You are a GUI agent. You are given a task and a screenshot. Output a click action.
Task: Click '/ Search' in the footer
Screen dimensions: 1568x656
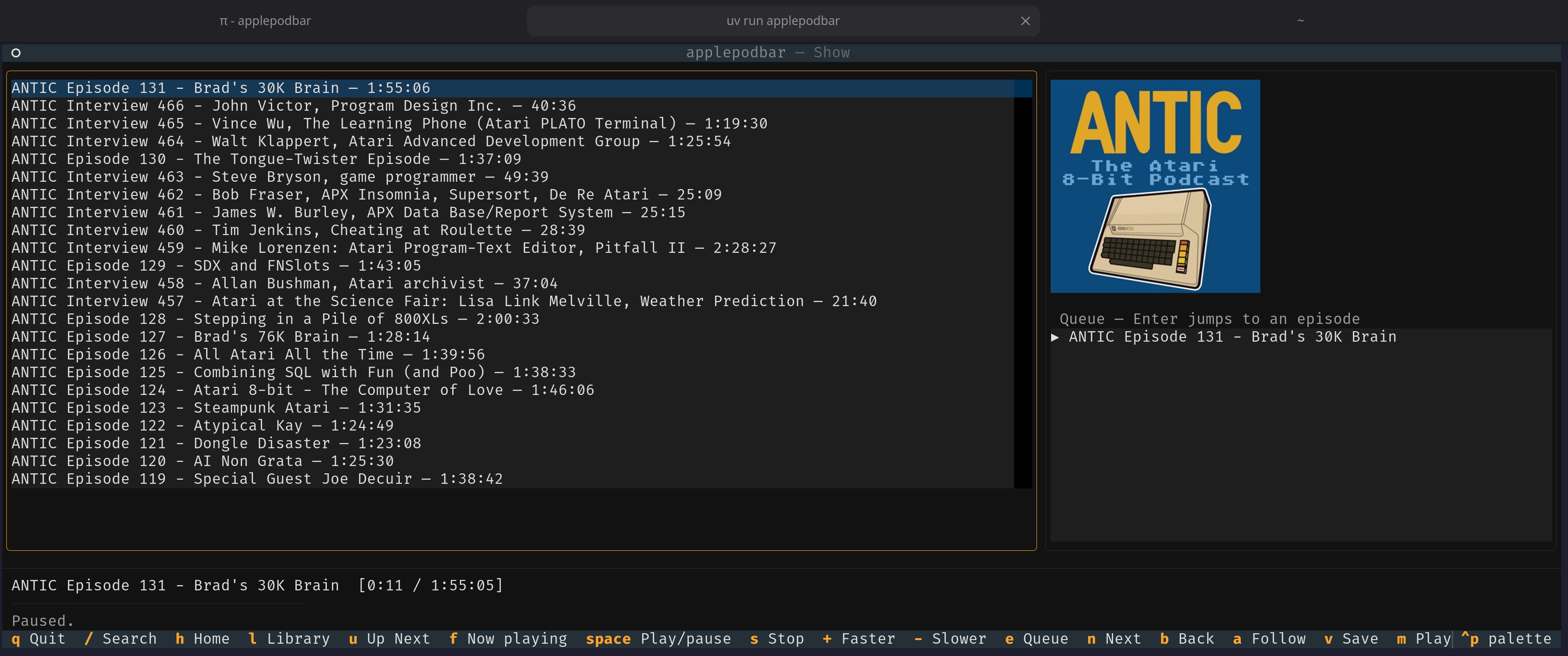tap(120, 638)
